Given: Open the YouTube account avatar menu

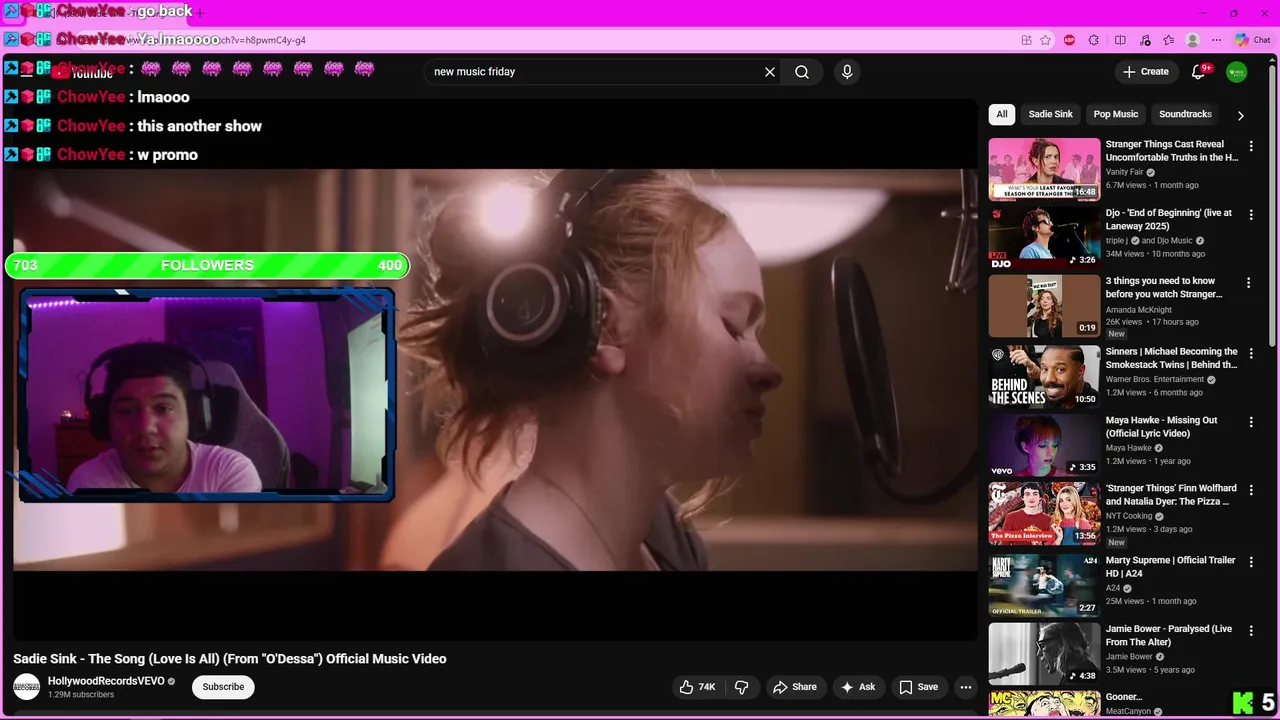Looking at the screenshot, I should [x=1237, y=72].
